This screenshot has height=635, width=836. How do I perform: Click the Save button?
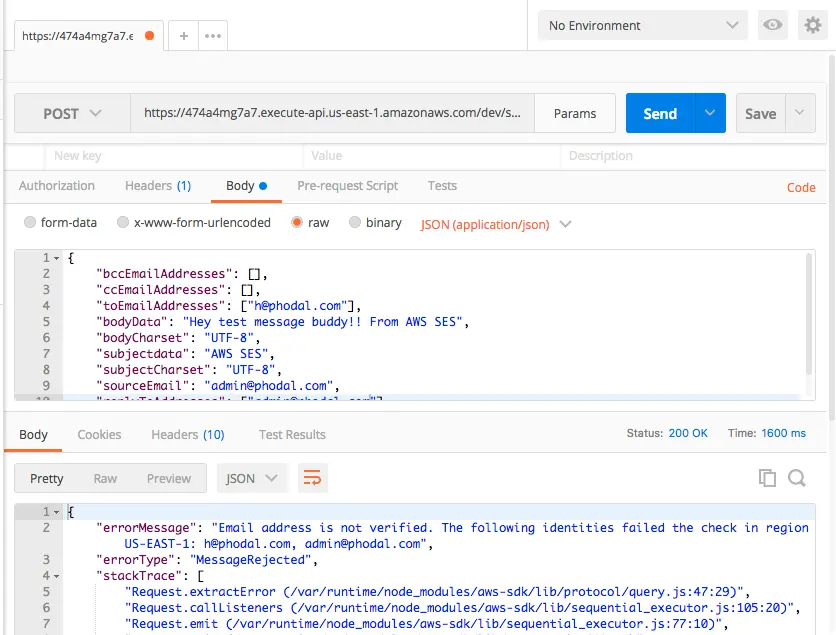[760, 113]
